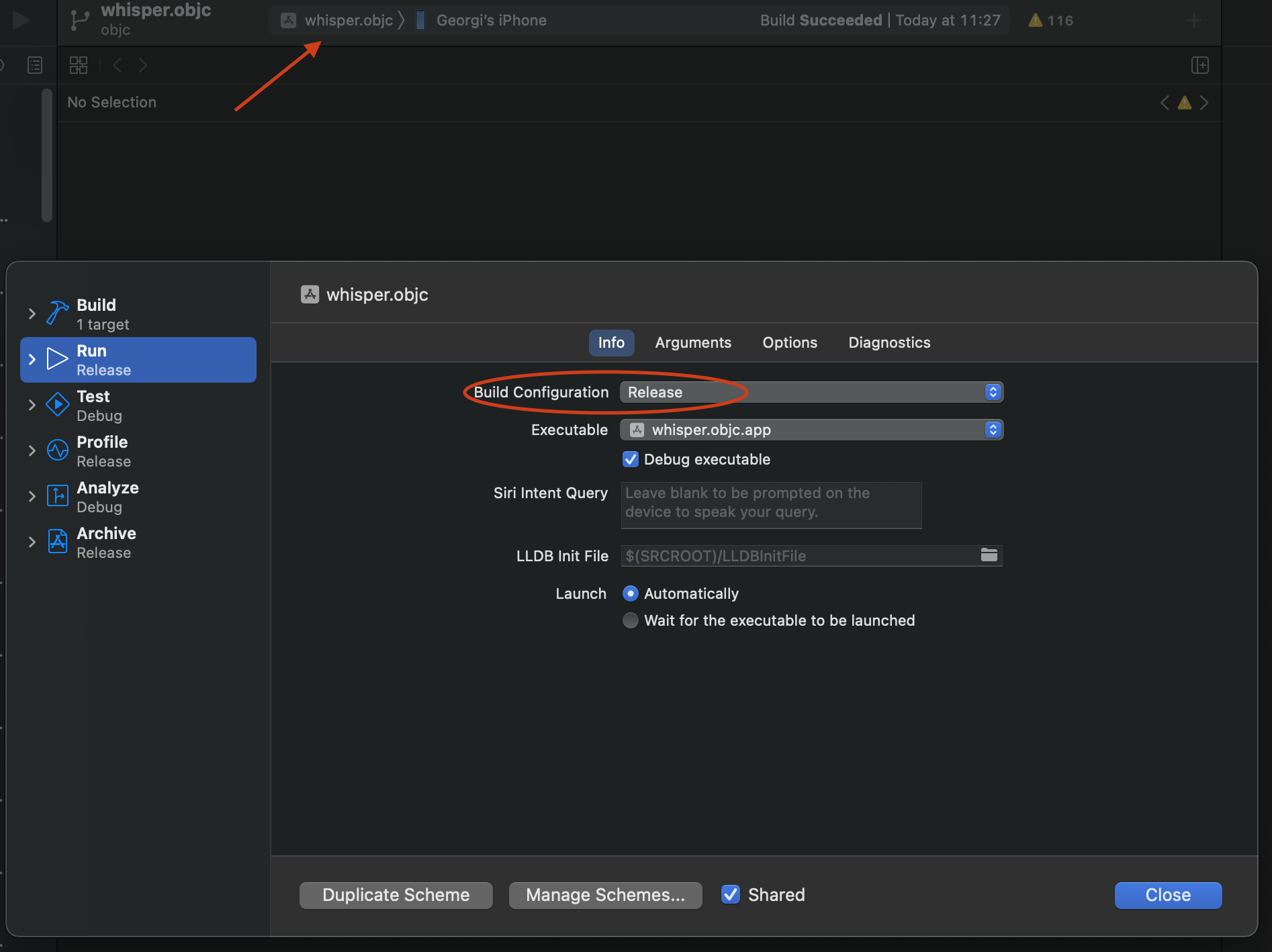Expand the Run action disclosure arrow
The width and height of the screenshot is (1272, 952).
pos(32,359)
